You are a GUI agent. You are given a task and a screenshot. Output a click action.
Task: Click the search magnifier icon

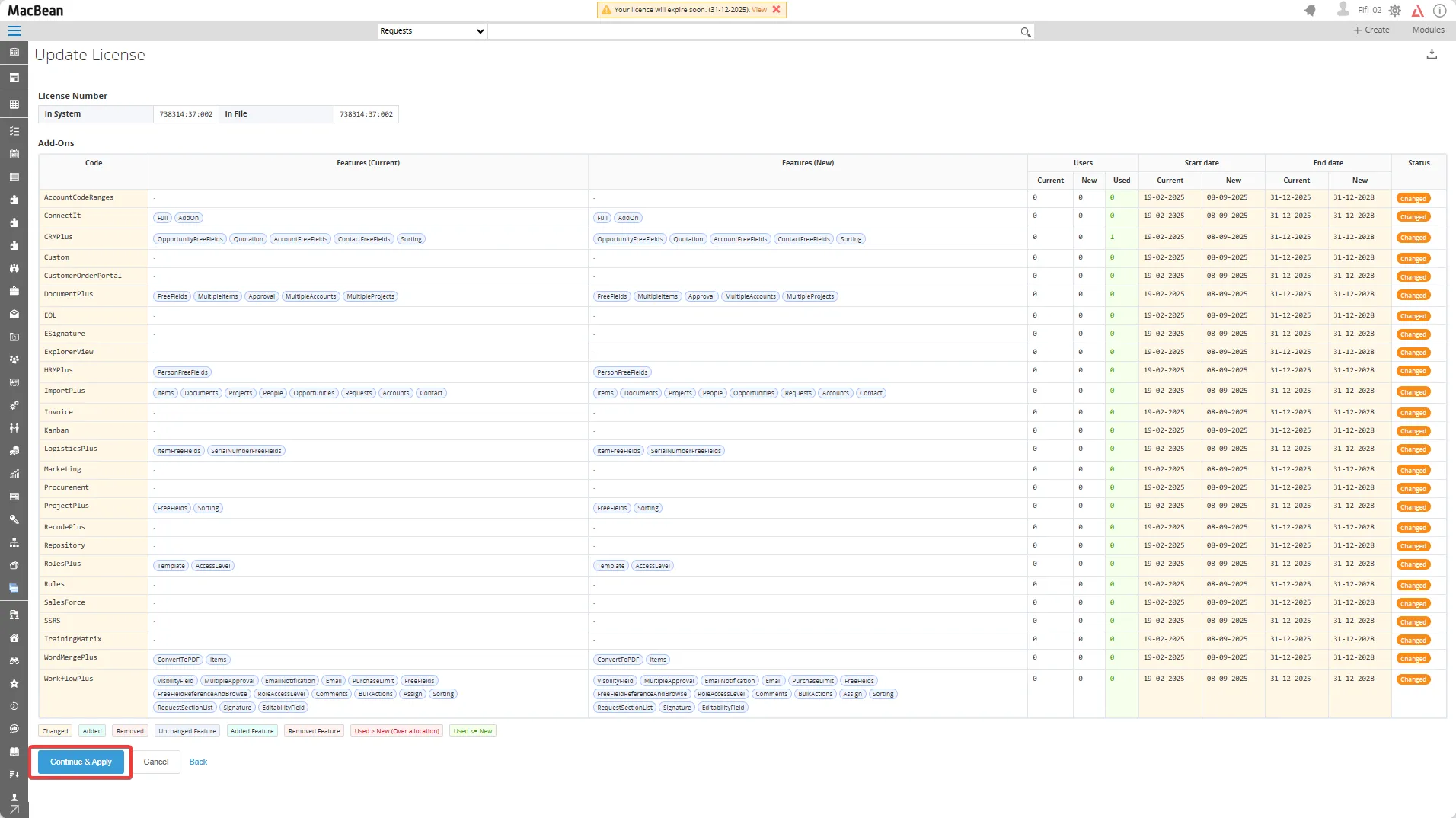tap(1026, 32)
